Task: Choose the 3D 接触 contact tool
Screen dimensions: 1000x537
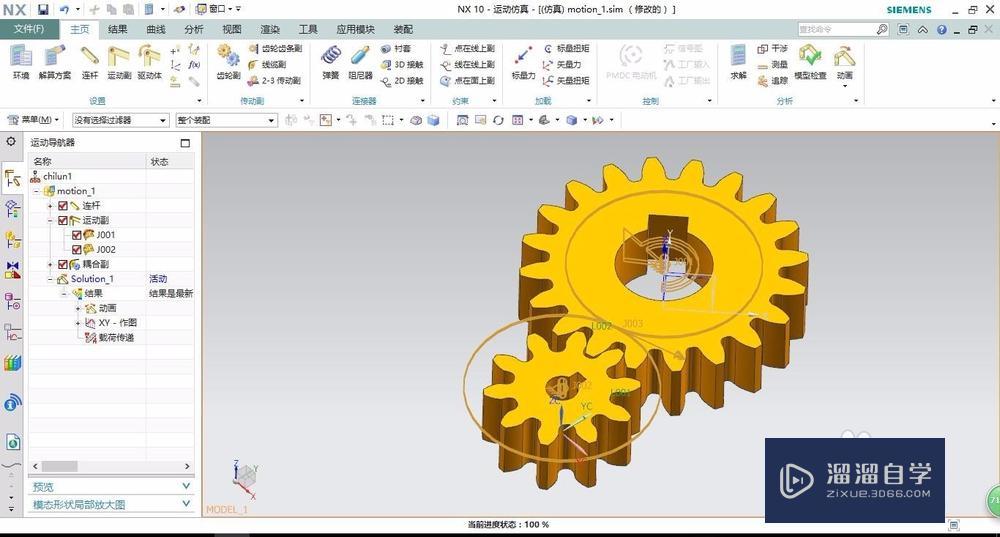Action: (402, 64)
